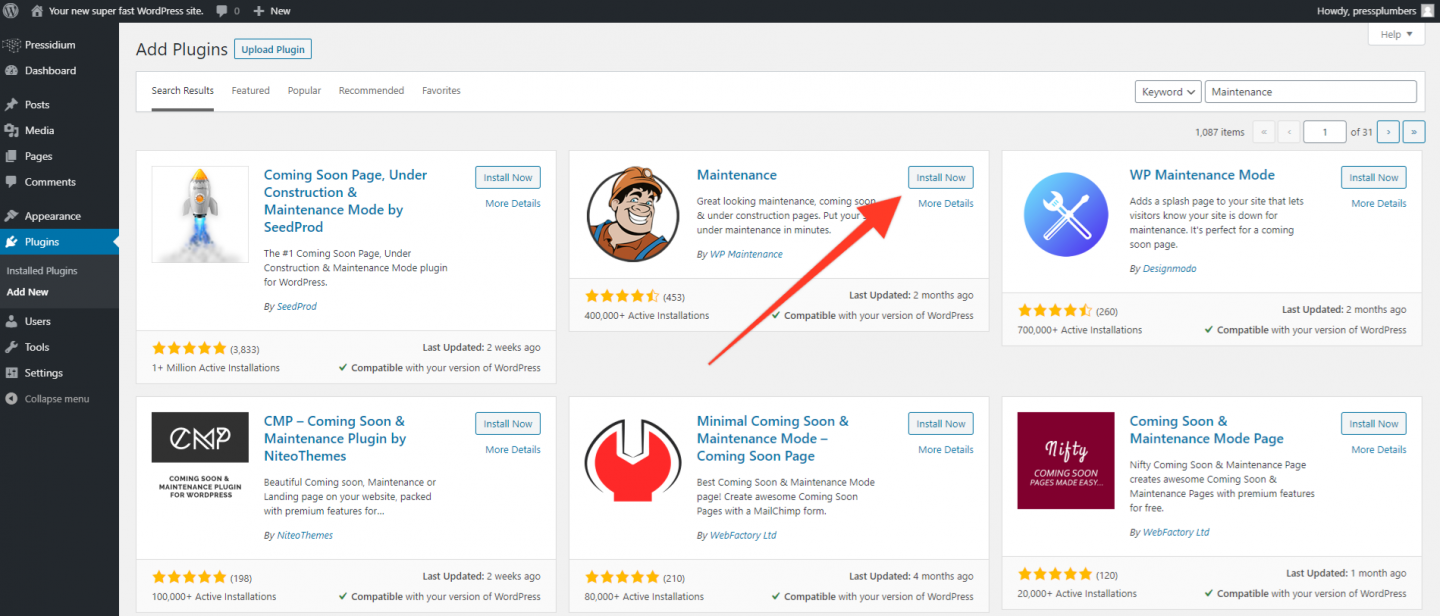
Task: Open the Minimal Coming Soon wrench thumbnail
Action: point(633,460)
